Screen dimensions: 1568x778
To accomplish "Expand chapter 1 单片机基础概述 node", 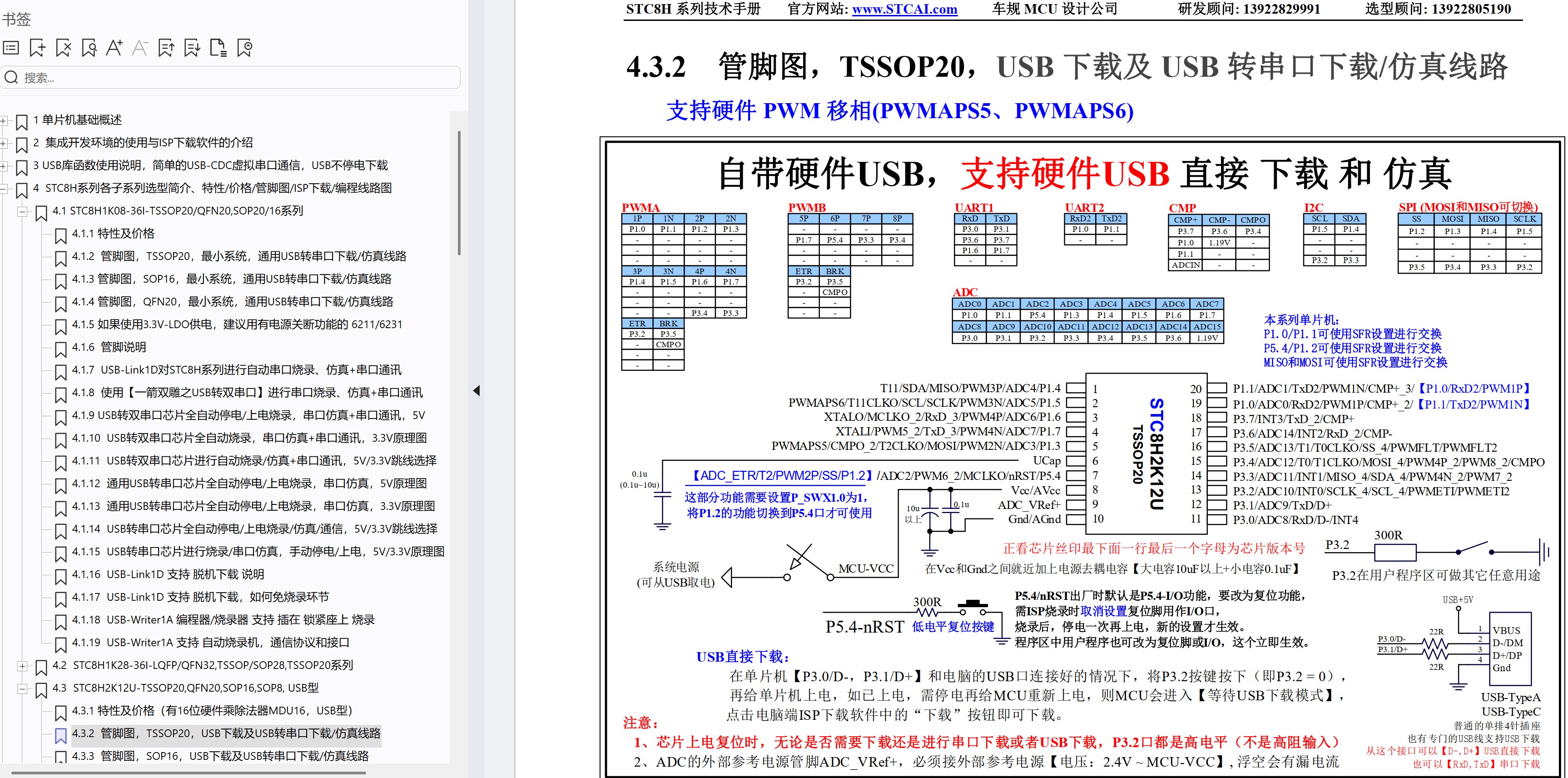I will (3, 121).
